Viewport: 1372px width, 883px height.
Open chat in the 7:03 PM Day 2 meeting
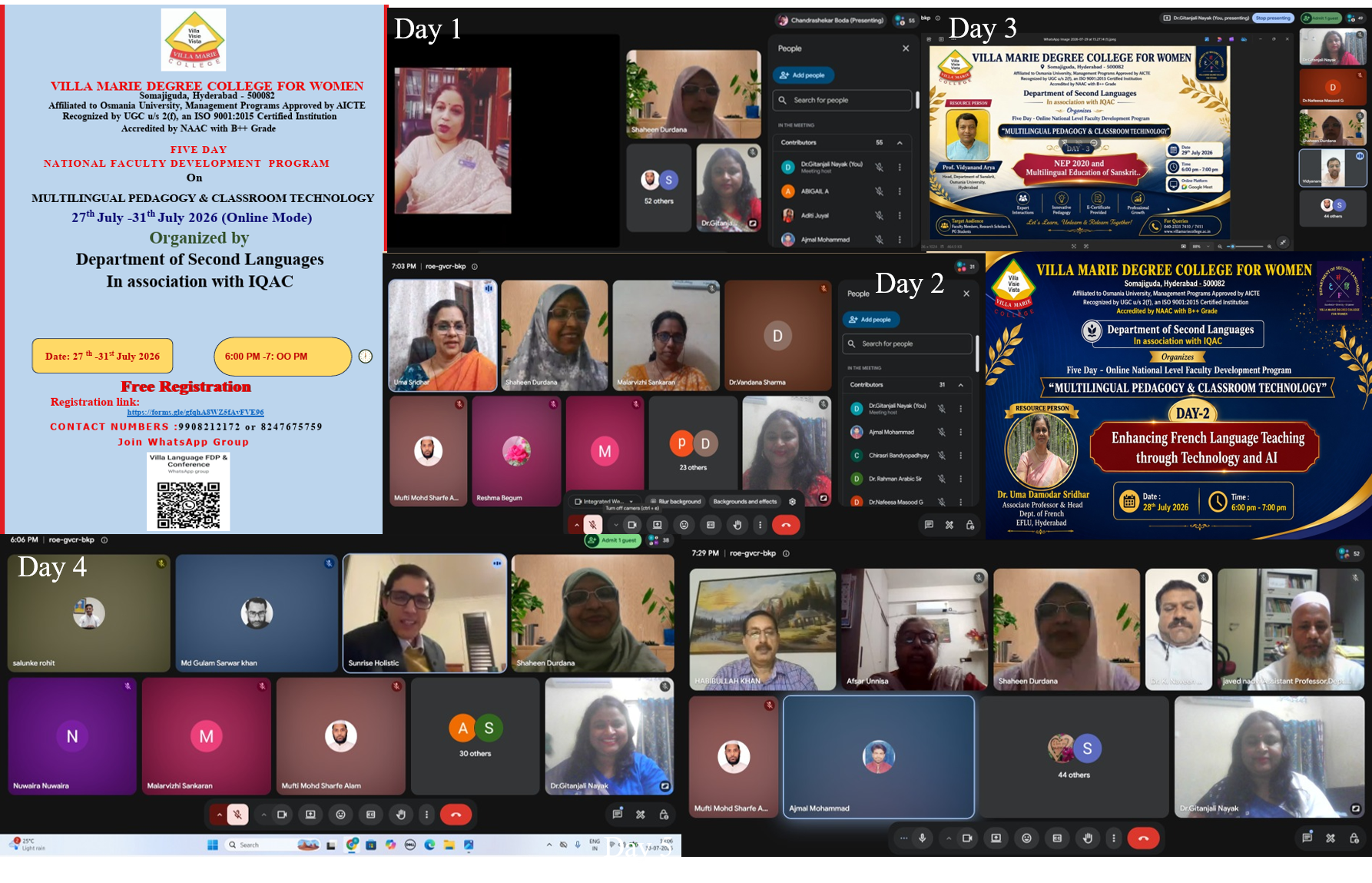coord(929,525)
